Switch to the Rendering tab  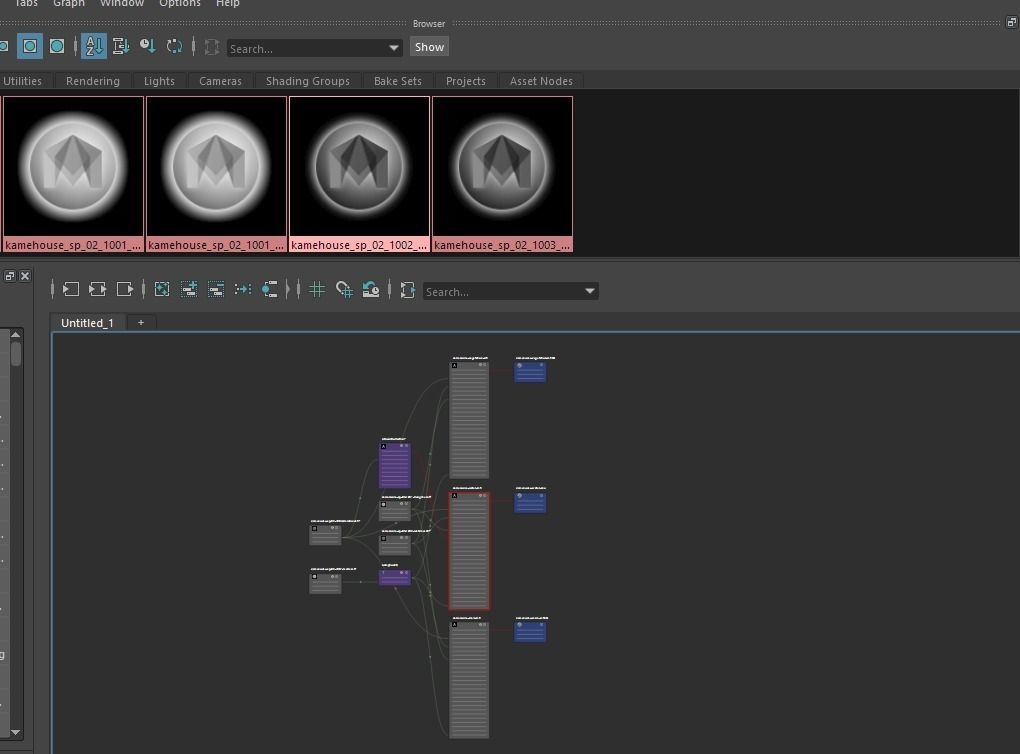(x=93, y=81)
